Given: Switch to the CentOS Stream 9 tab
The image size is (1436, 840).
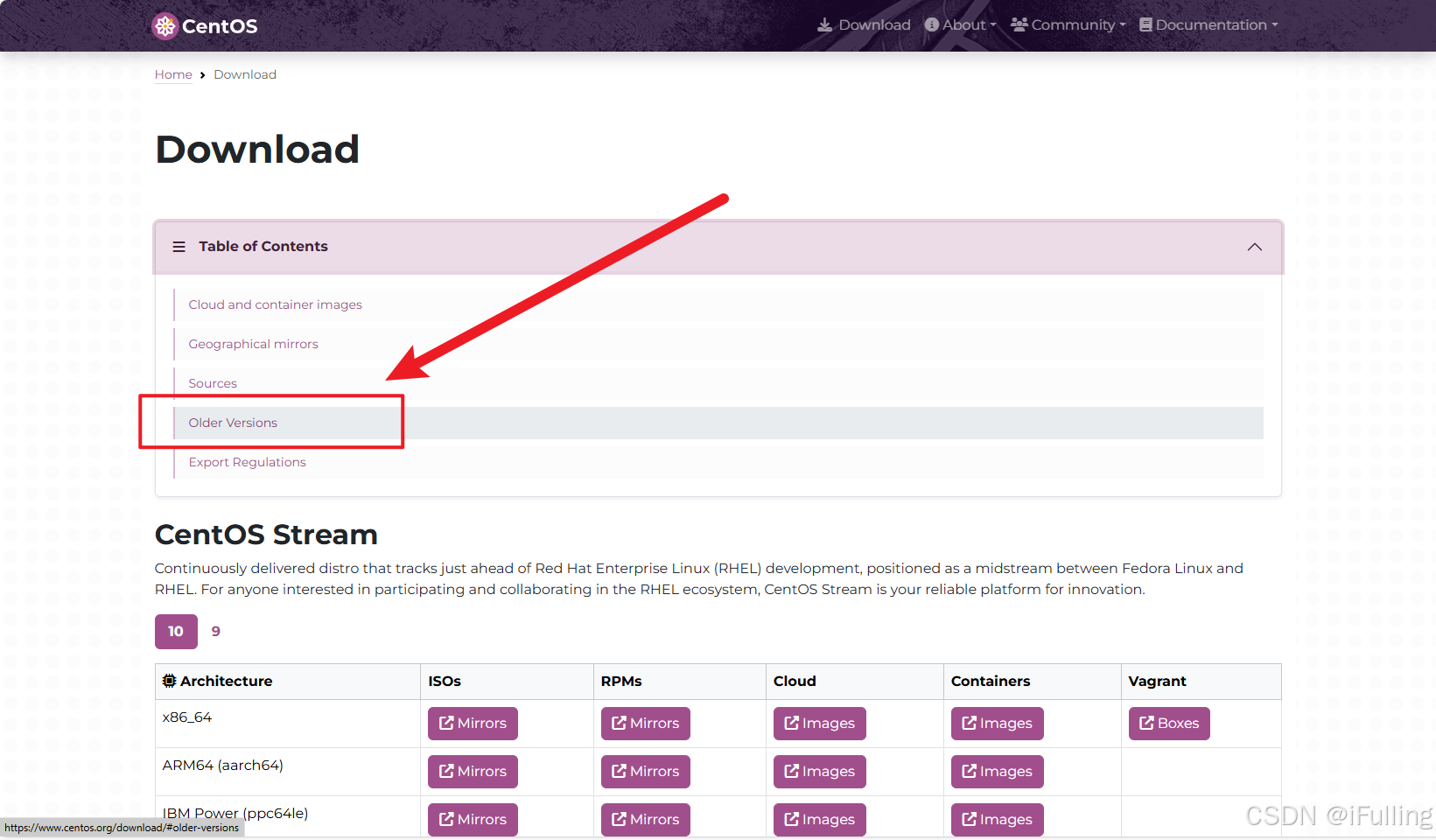Looking at the screenshot, I should [x=216, y=632].
